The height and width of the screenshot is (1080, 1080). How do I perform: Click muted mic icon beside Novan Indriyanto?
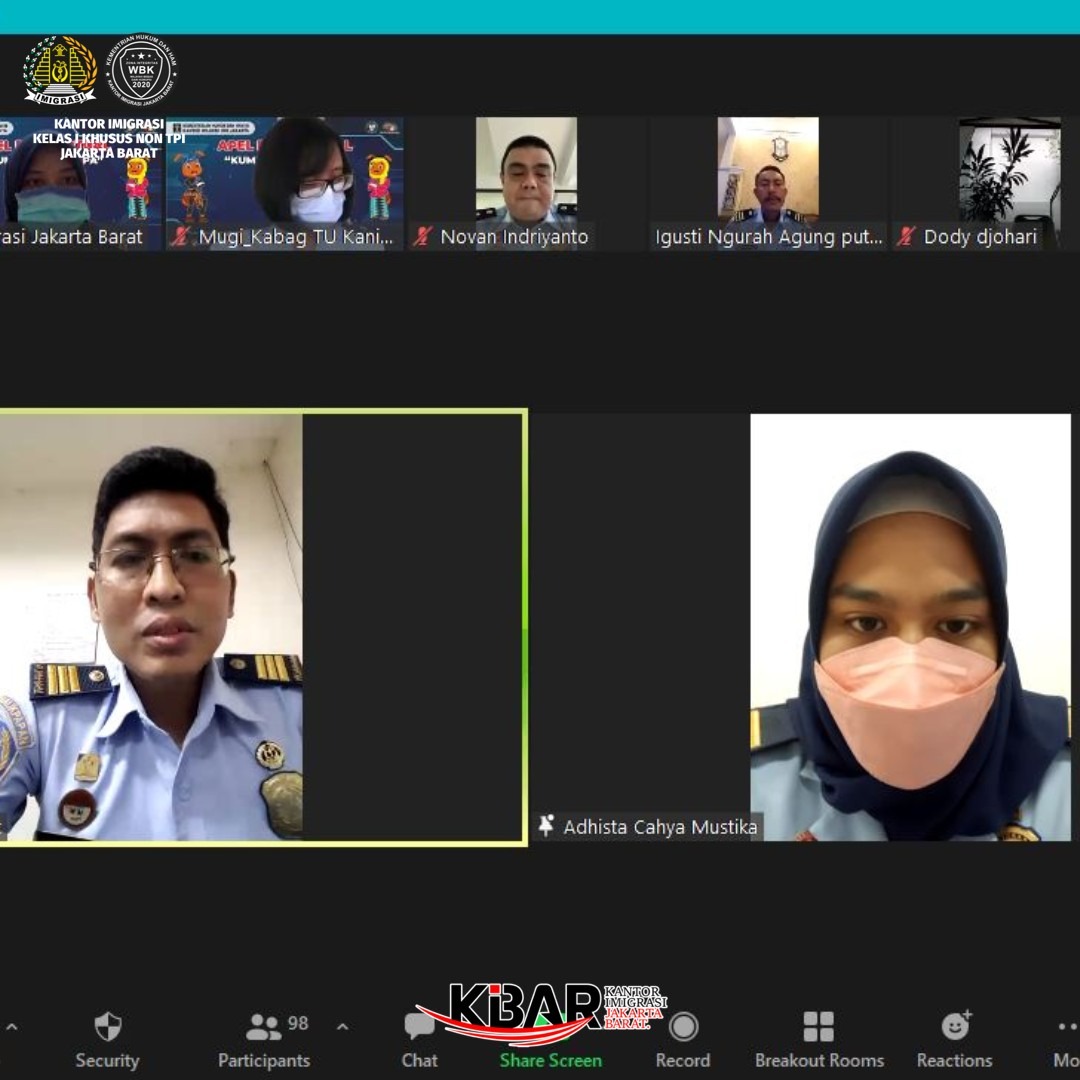tap(422, 236)
